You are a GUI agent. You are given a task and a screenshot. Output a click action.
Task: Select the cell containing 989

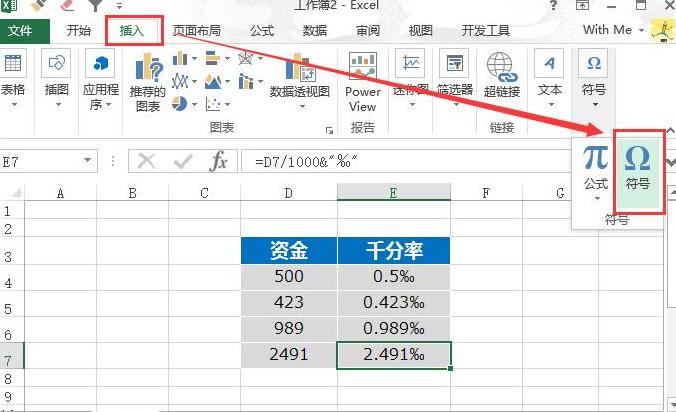tap(288, 329)
